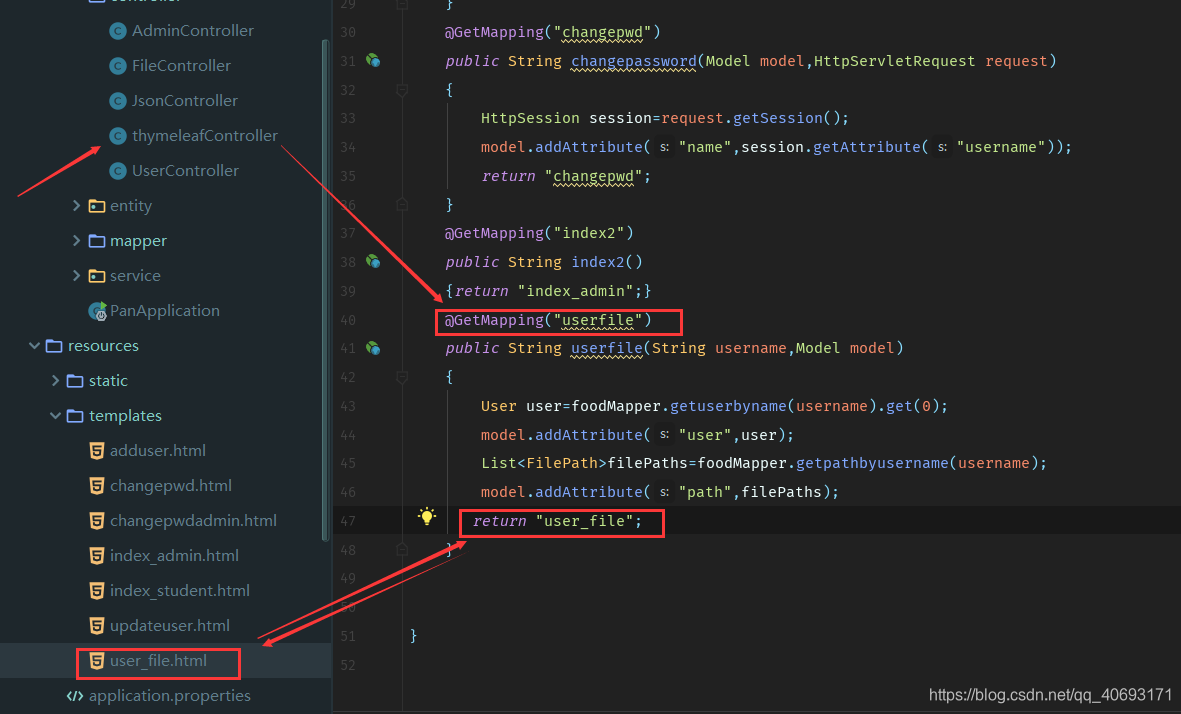Viewport: 1181px width, 714px height.
Task: Toggle code fold marker on line 48
Action: pos(402,549)
